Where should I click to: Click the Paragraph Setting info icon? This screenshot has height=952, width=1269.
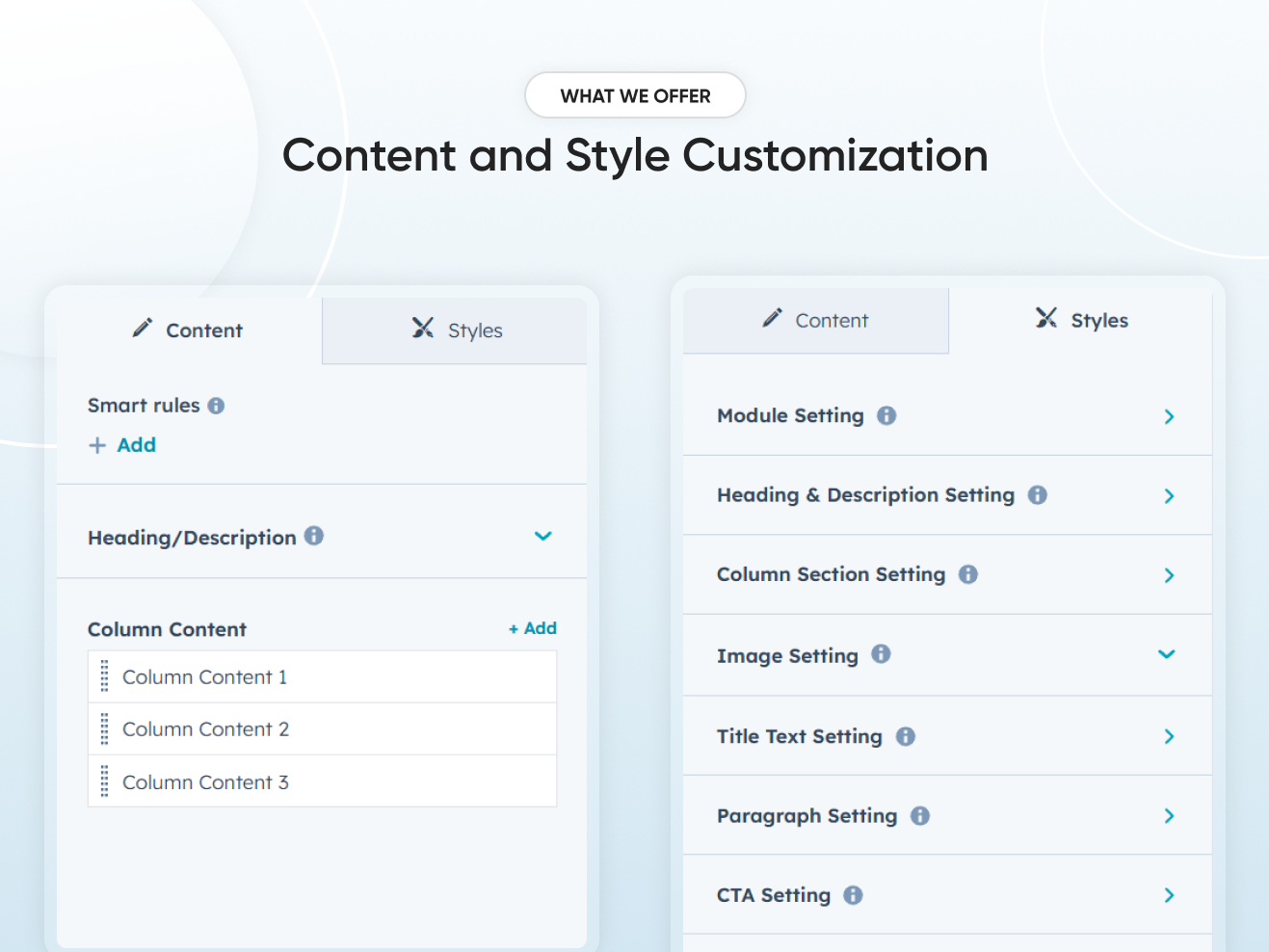point(921,815)
